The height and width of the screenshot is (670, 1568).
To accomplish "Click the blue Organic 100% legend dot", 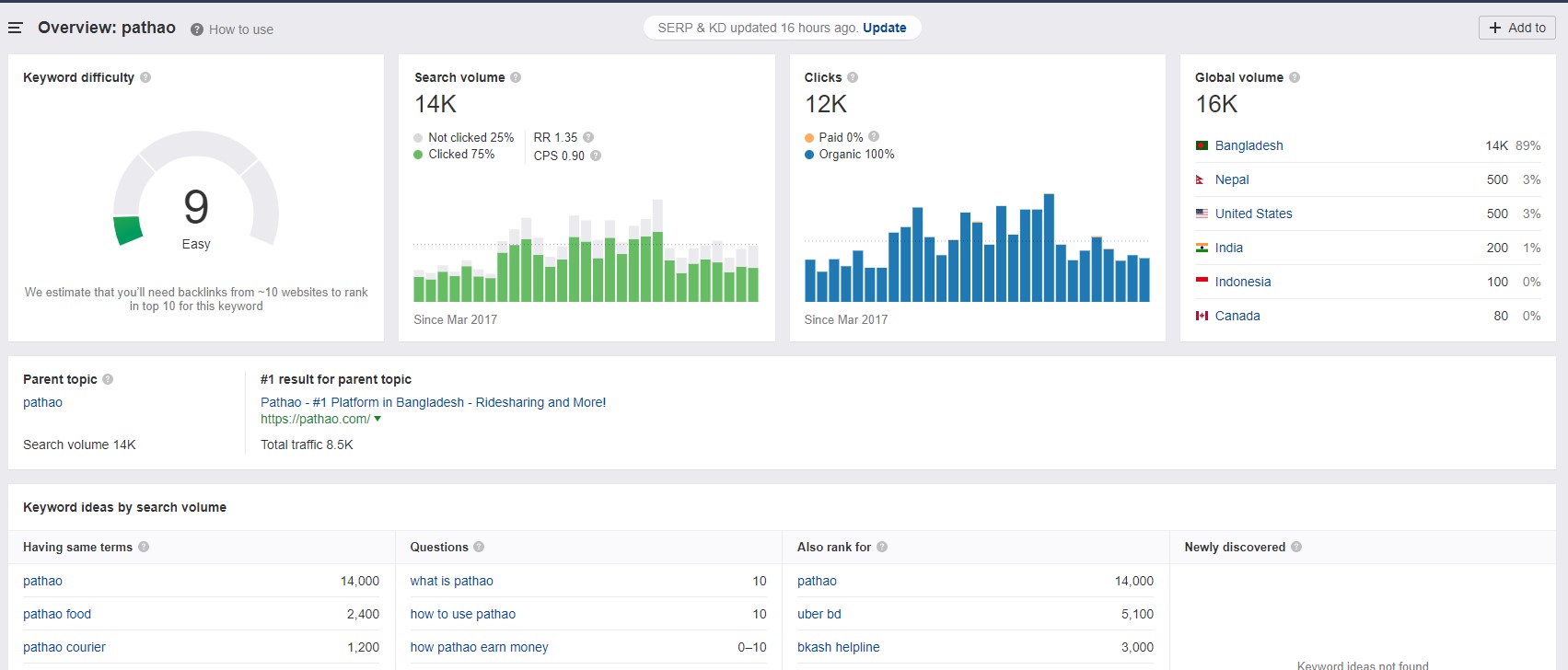I will pos(809,155).
